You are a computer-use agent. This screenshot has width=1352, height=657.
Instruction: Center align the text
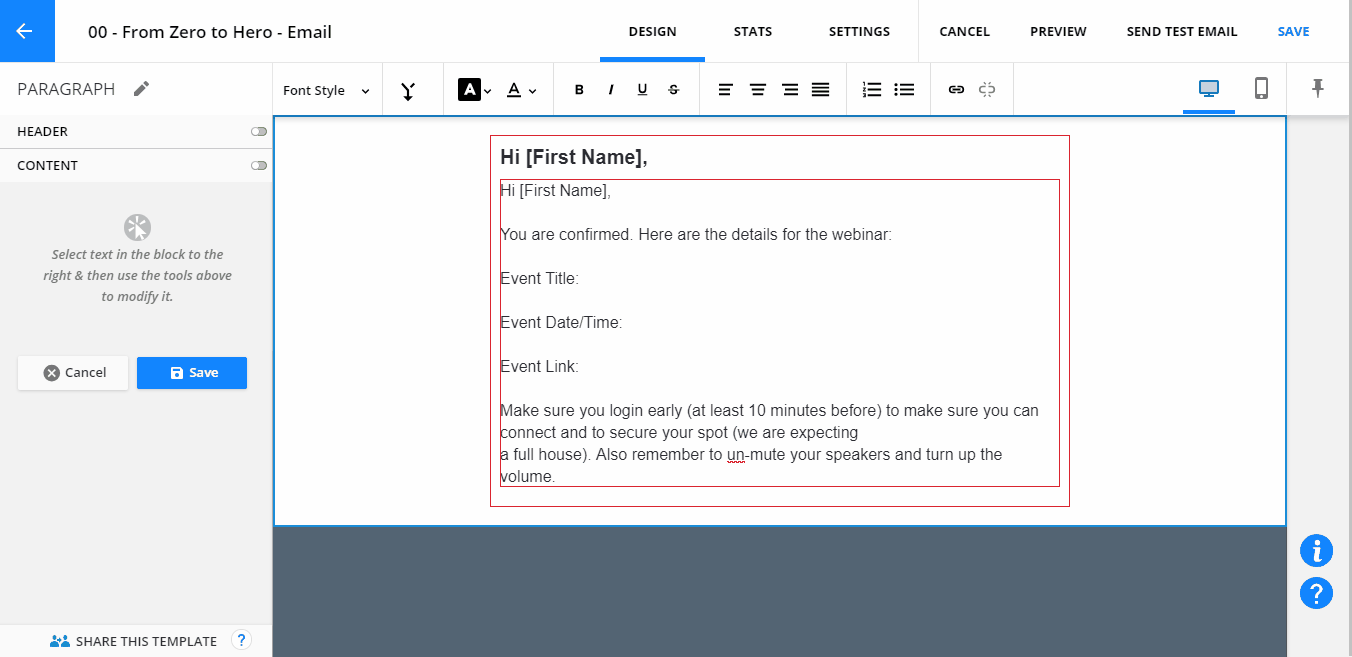pos(758,90)
